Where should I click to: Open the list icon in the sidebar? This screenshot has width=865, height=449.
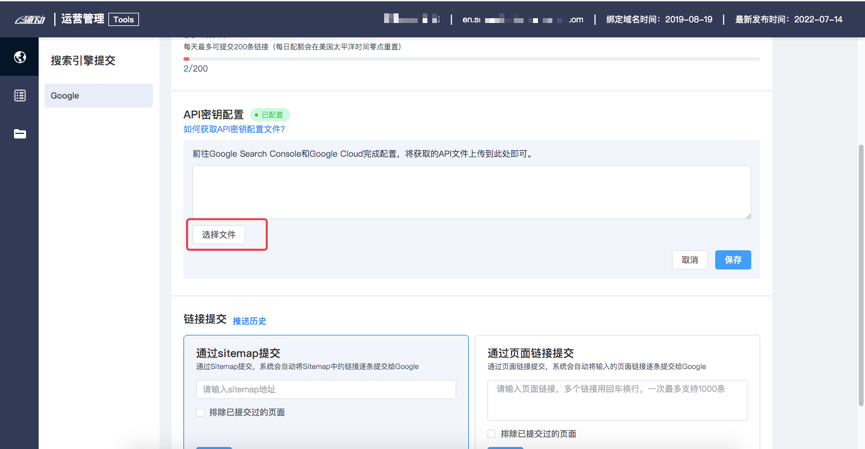point(19,96)
